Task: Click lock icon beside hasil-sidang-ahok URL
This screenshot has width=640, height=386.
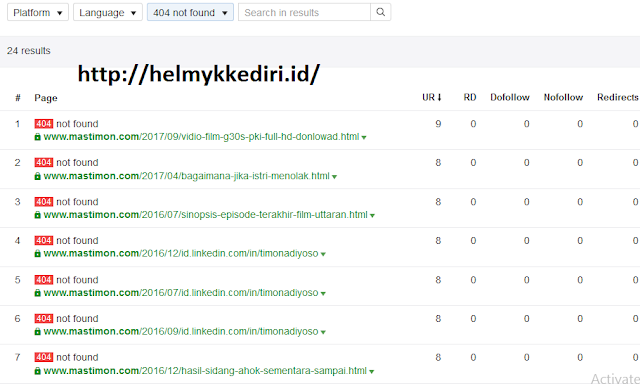Action: (38, 371)
